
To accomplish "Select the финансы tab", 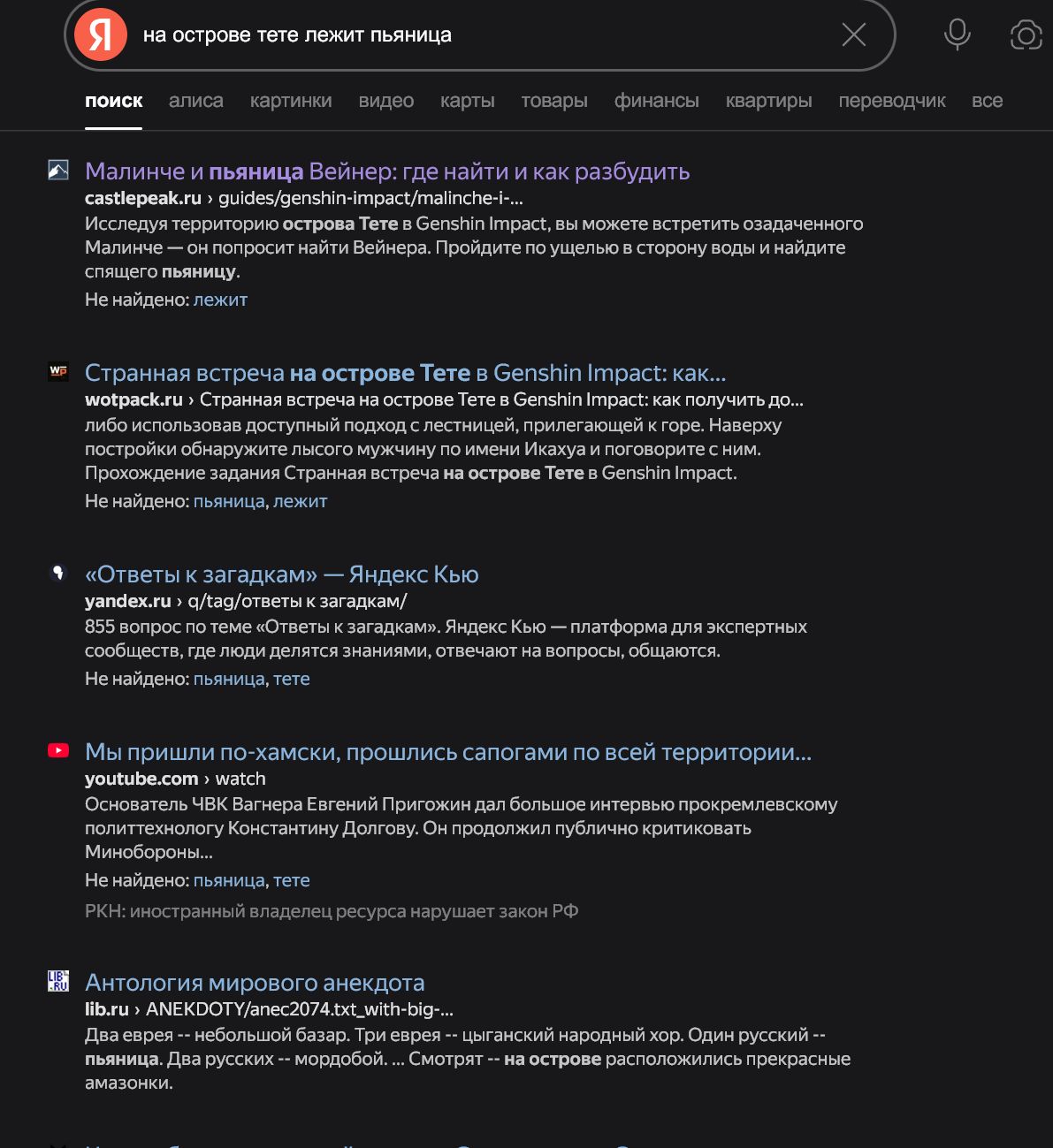I will 657,101.
